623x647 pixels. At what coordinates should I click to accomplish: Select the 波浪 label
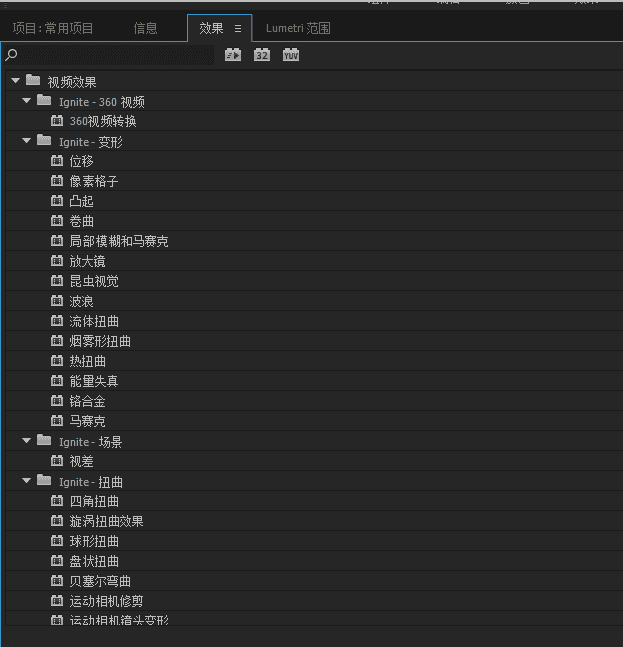click(81, 301)
